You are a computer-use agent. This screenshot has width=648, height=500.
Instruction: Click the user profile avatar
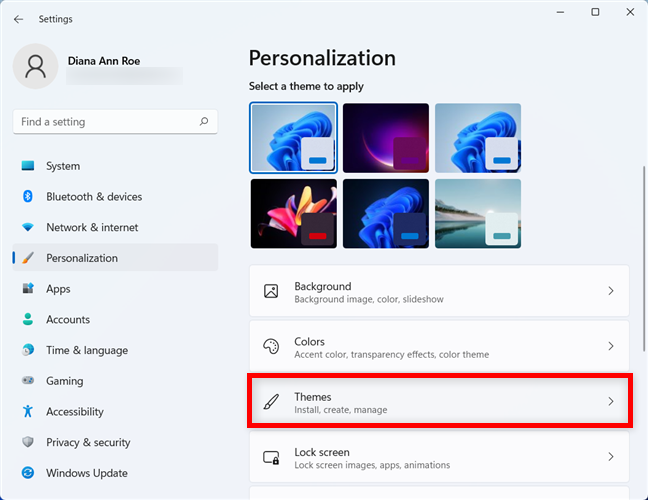point(36,66)
